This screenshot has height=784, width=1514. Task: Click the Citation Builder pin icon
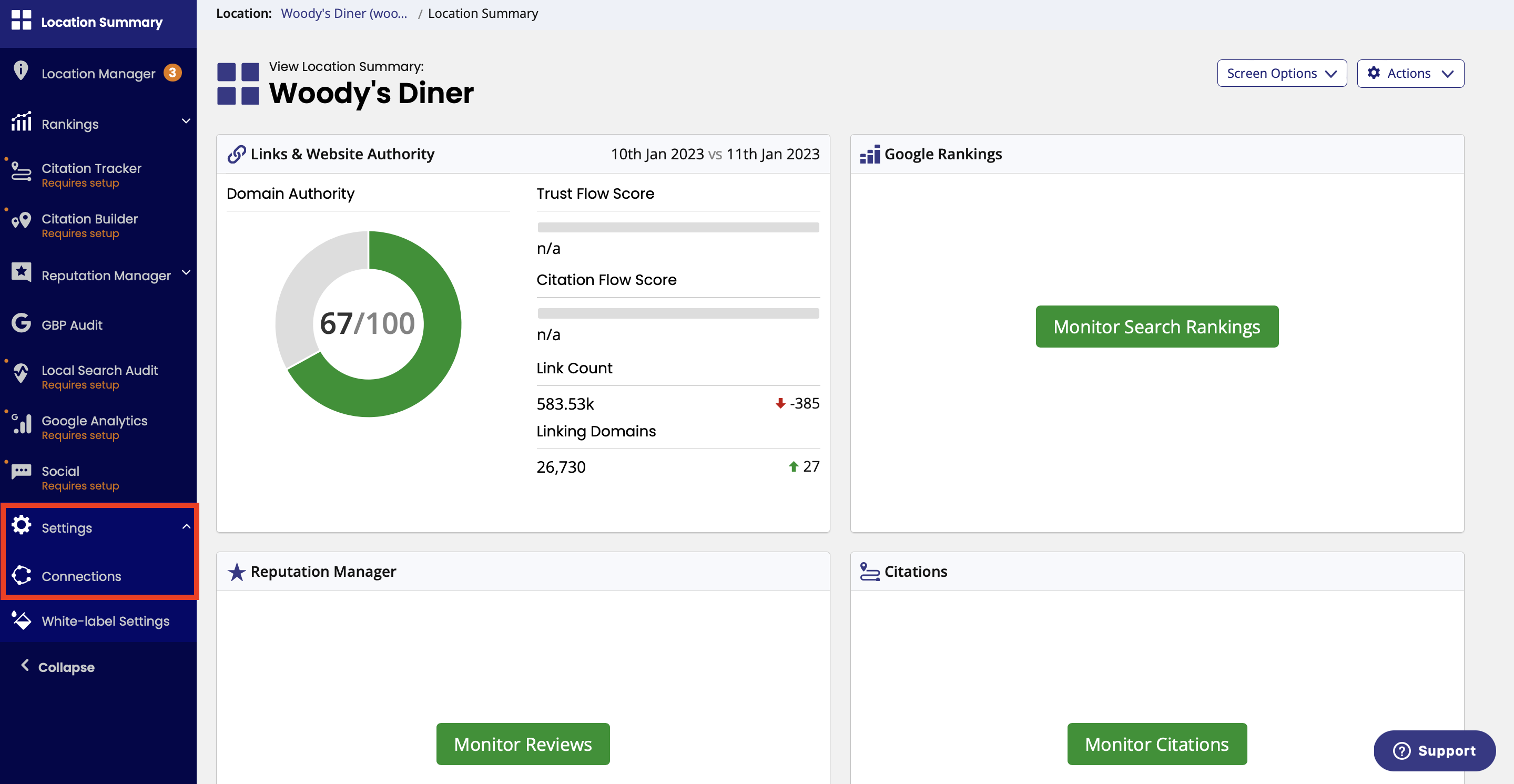(21, 221)
